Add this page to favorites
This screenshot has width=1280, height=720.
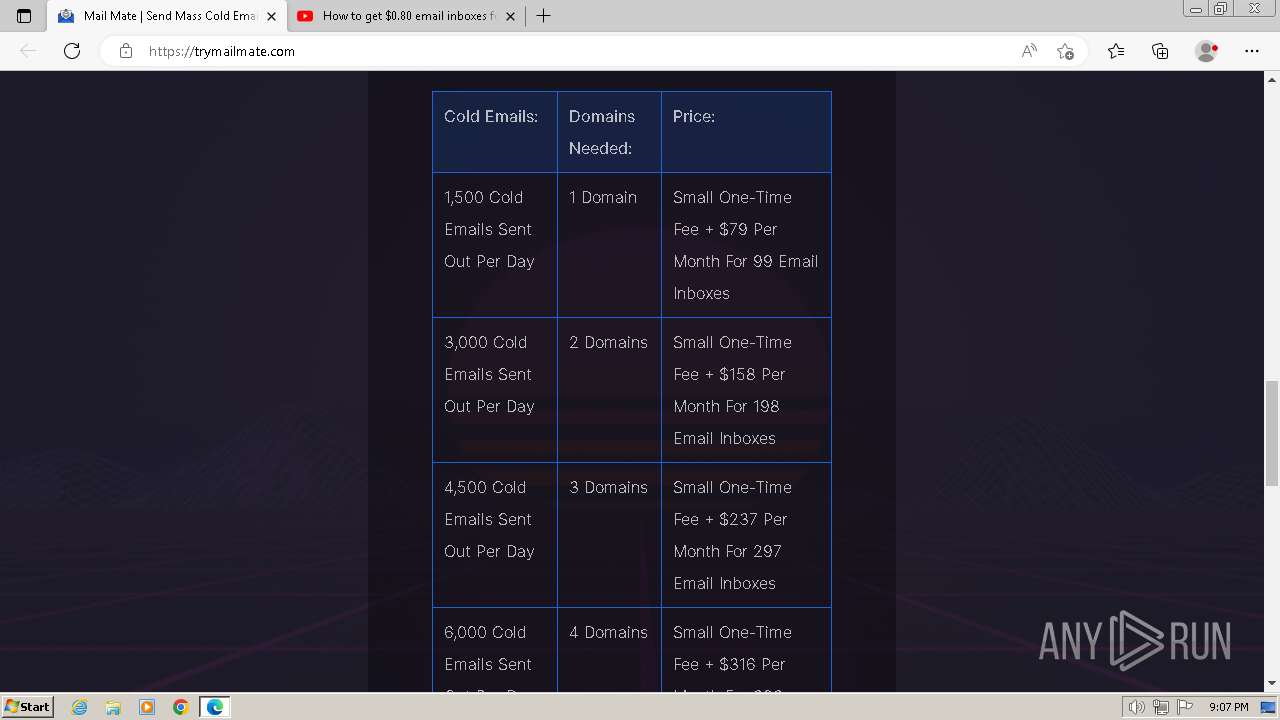(1065, 51)
